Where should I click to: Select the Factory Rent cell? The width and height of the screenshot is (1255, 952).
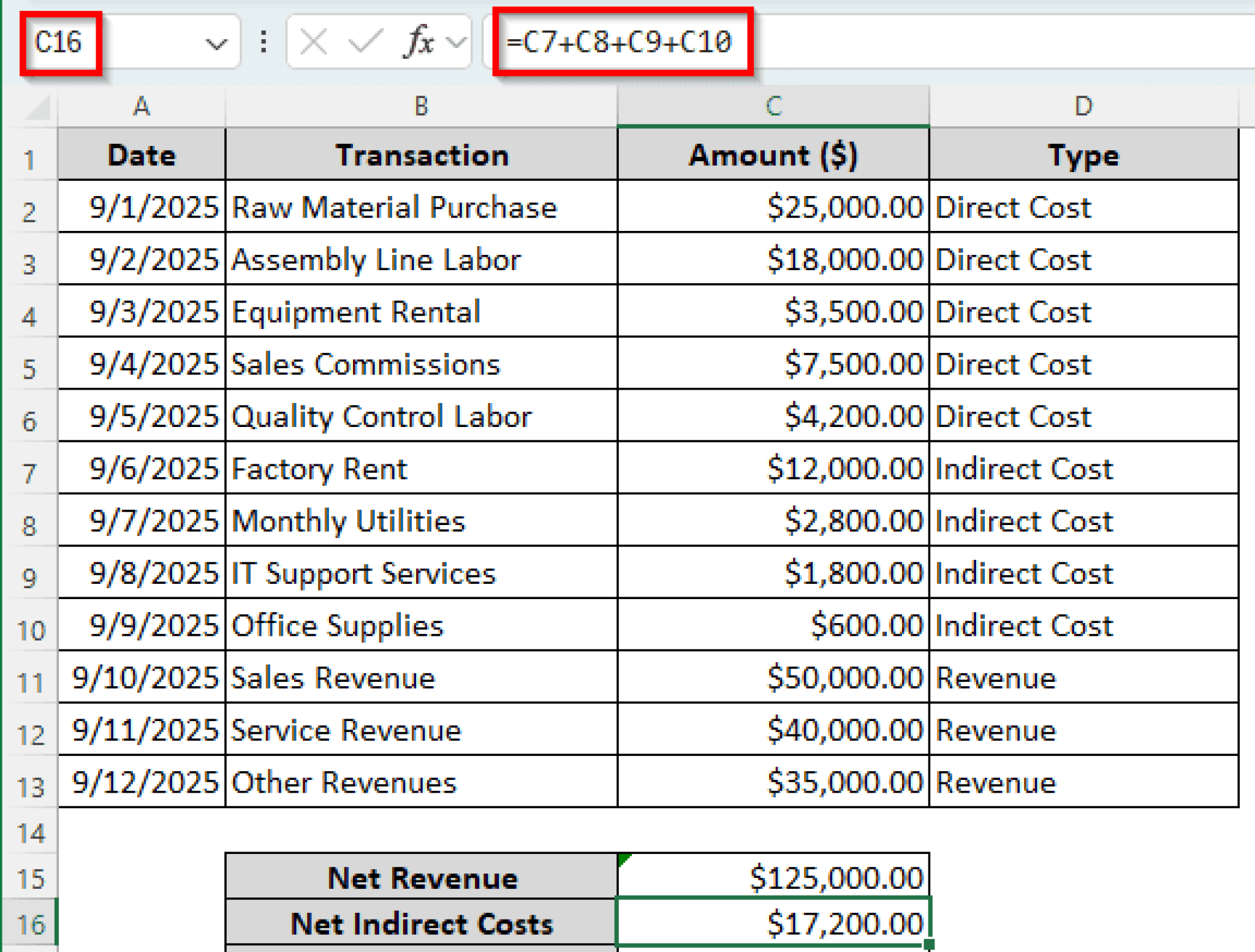tap(420, 469)
